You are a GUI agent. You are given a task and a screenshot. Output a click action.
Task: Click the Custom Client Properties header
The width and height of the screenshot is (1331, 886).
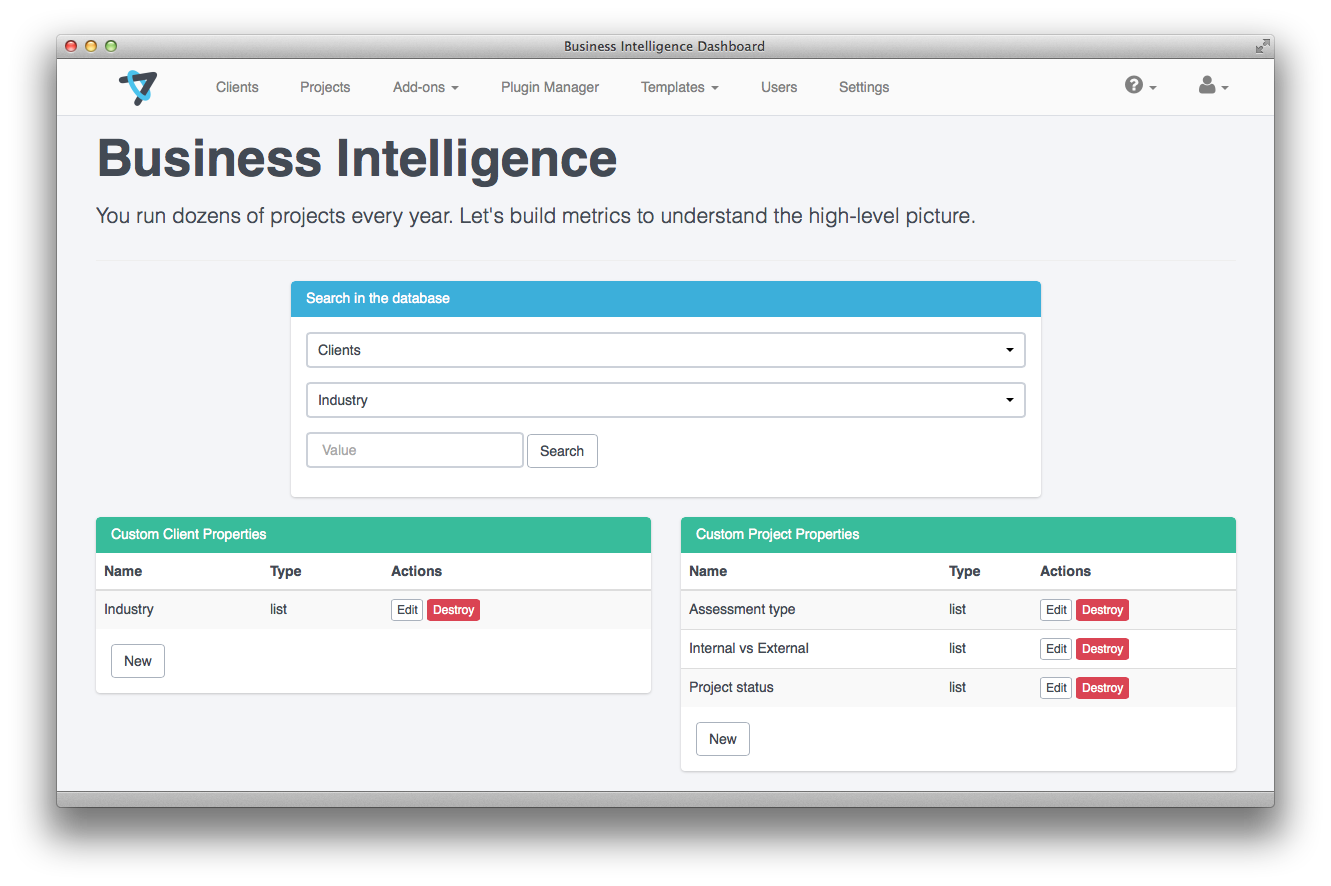click(x=373, y=535)
